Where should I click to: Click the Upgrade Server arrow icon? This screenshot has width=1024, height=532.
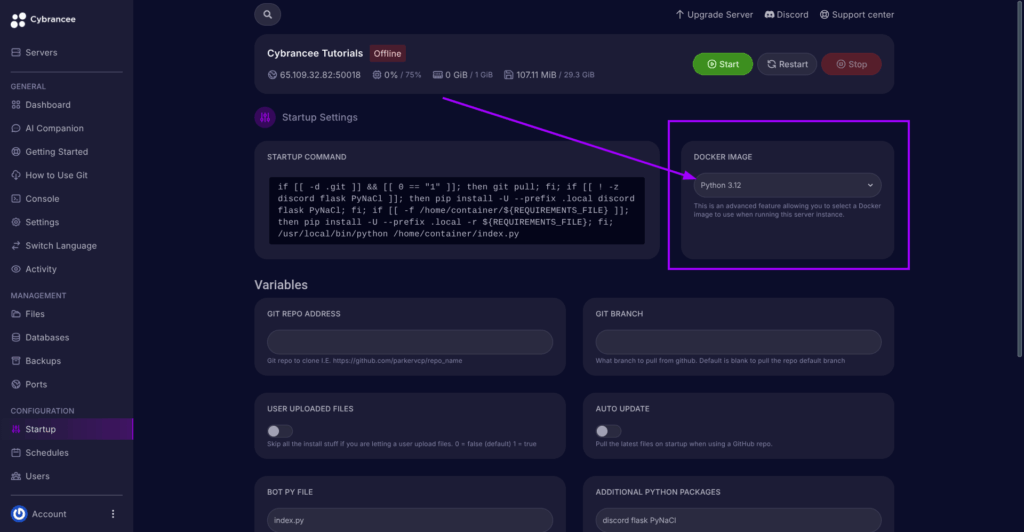[680, 14]
